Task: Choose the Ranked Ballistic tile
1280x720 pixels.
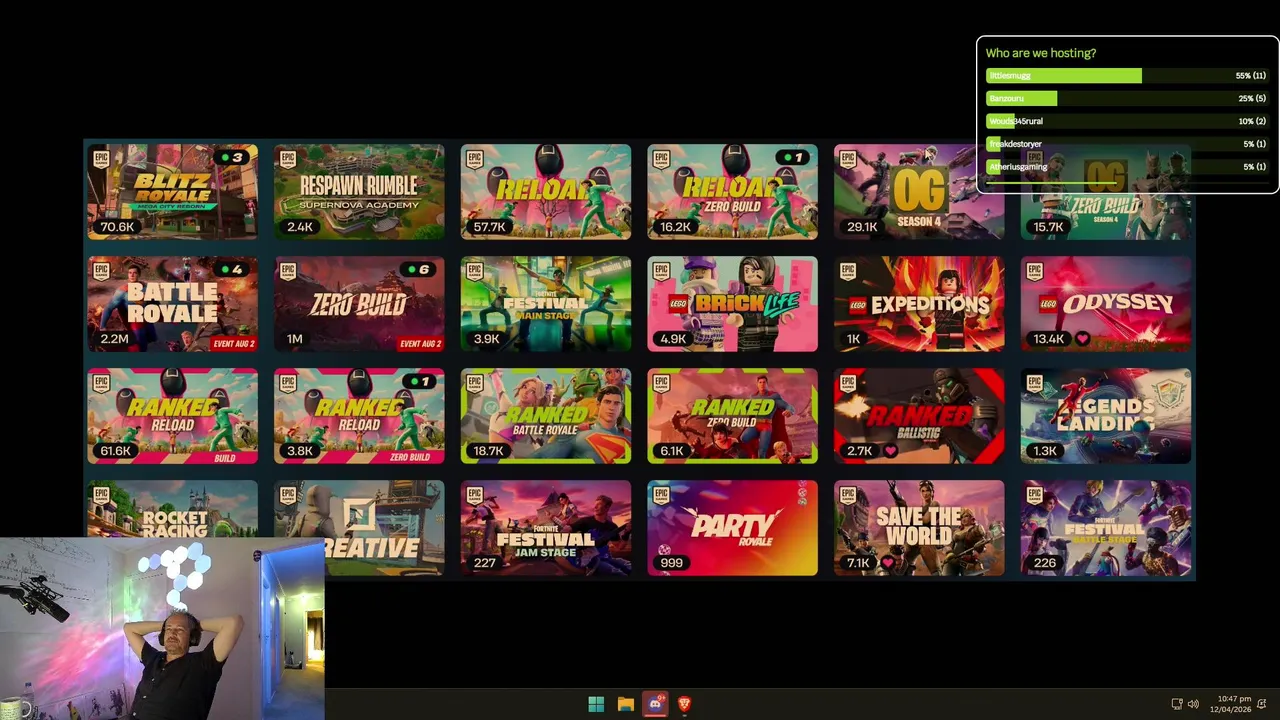Action: point(919,416)
